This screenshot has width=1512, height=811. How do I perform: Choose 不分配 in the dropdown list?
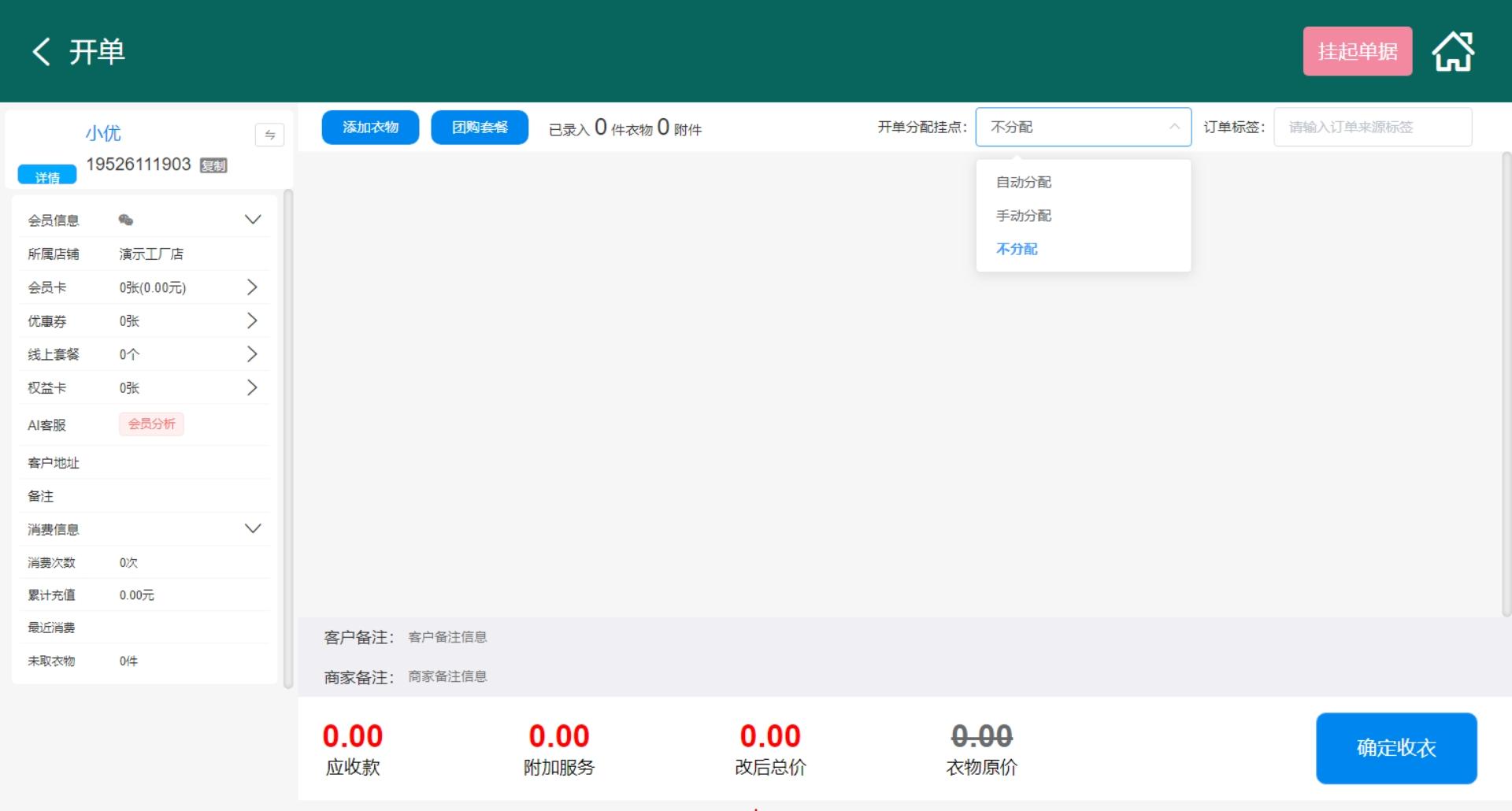(1017, 249)
